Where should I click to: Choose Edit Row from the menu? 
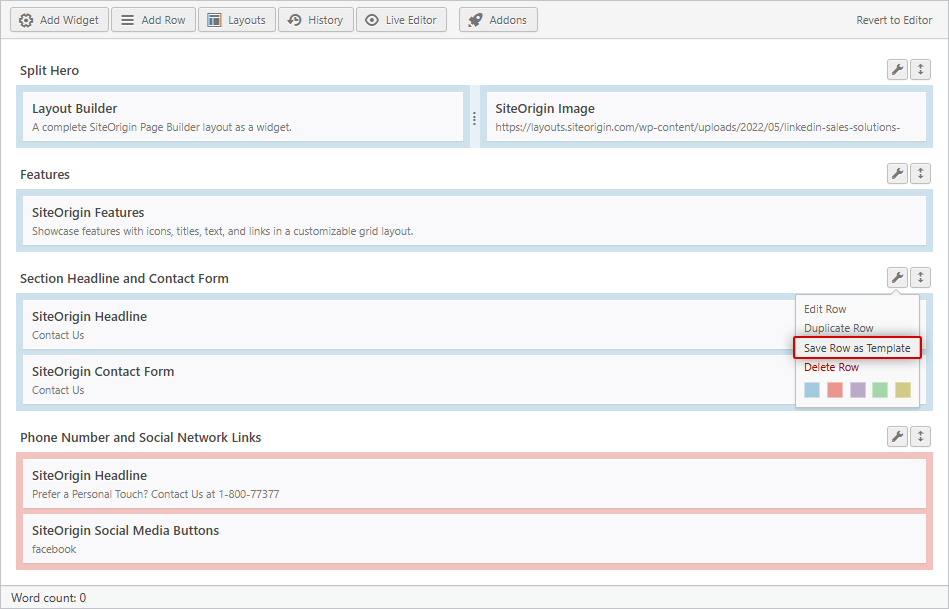[x=825, y=309]
